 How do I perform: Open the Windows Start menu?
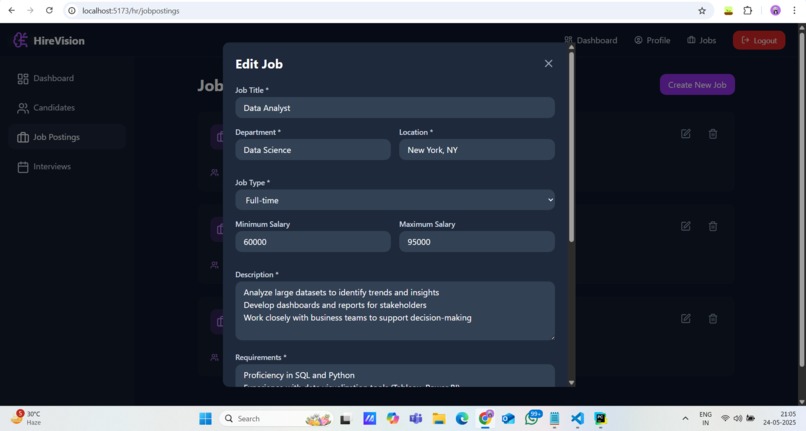click(x=205, y=419)
